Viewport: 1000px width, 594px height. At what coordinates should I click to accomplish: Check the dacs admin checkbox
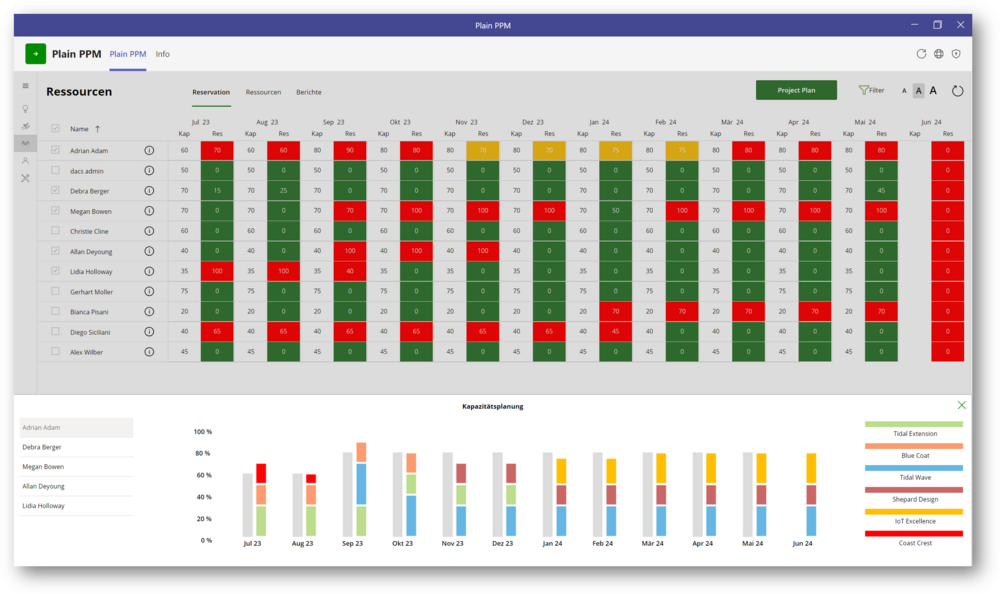point(55,170)
